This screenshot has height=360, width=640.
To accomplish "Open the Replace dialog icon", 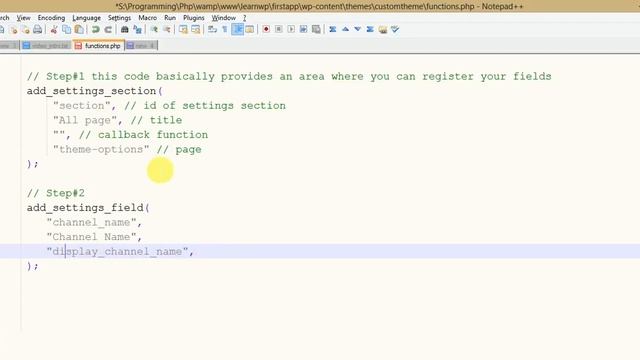I will (138, 29).
